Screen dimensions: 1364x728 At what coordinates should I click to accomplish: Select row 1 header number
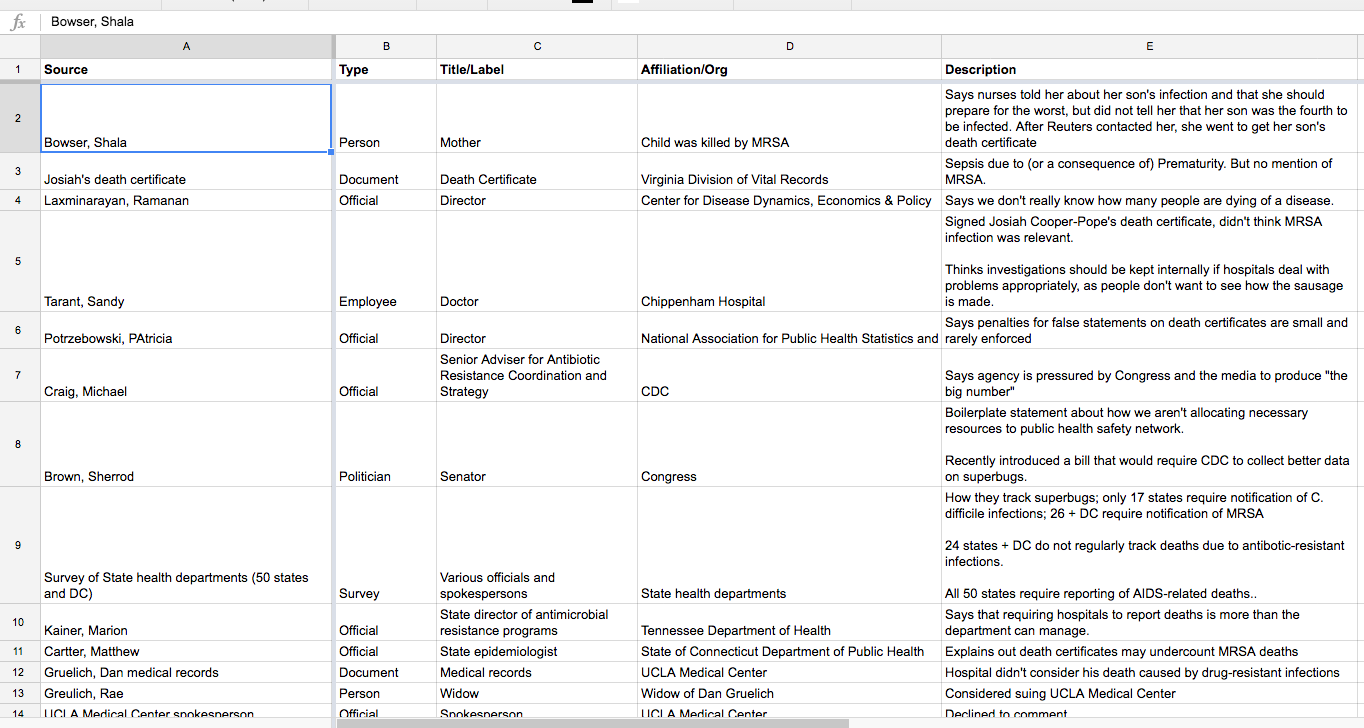19,70
